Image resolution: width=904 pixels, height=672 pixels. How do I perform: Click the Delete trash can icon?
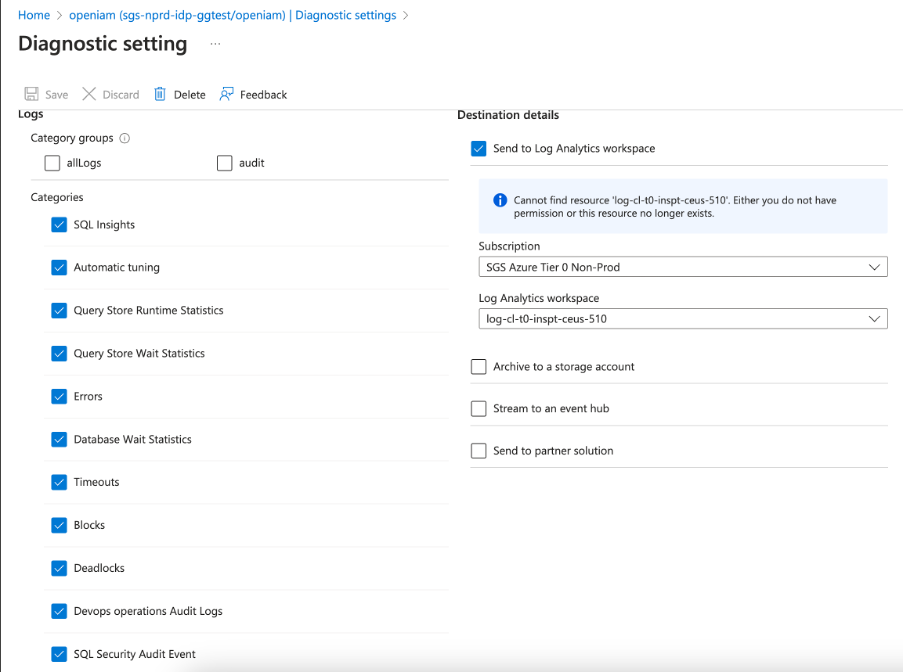[x=160, y=94]
